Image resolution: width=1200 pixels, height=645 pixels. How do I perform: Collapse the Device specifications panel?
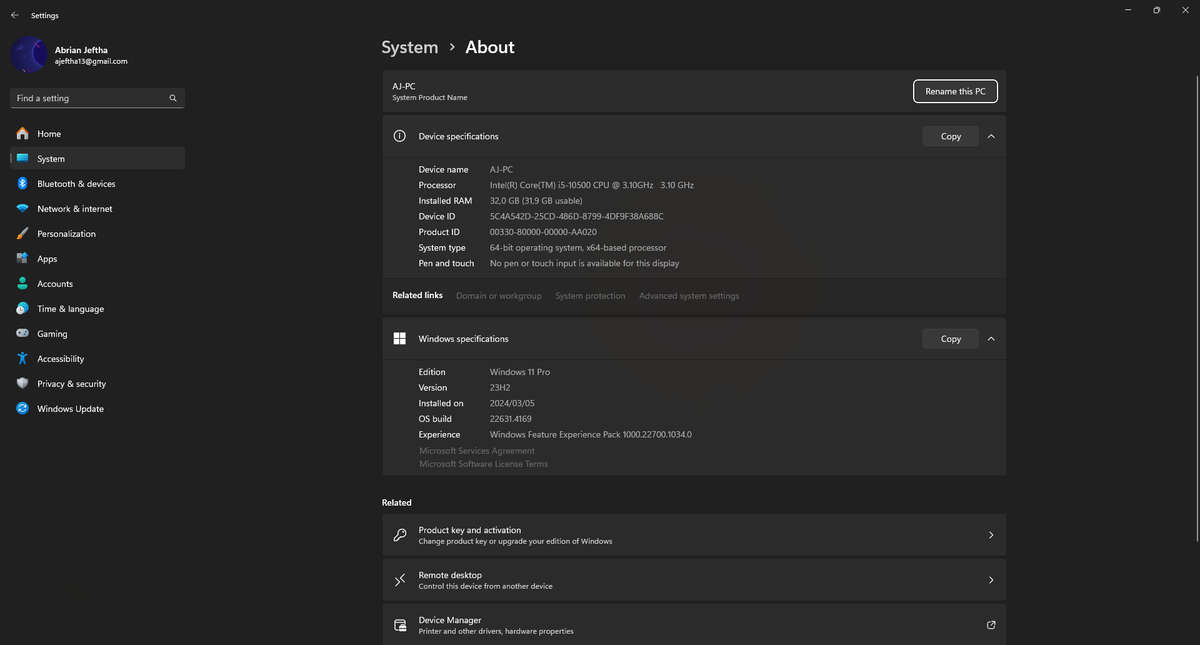tap(990, 136)
